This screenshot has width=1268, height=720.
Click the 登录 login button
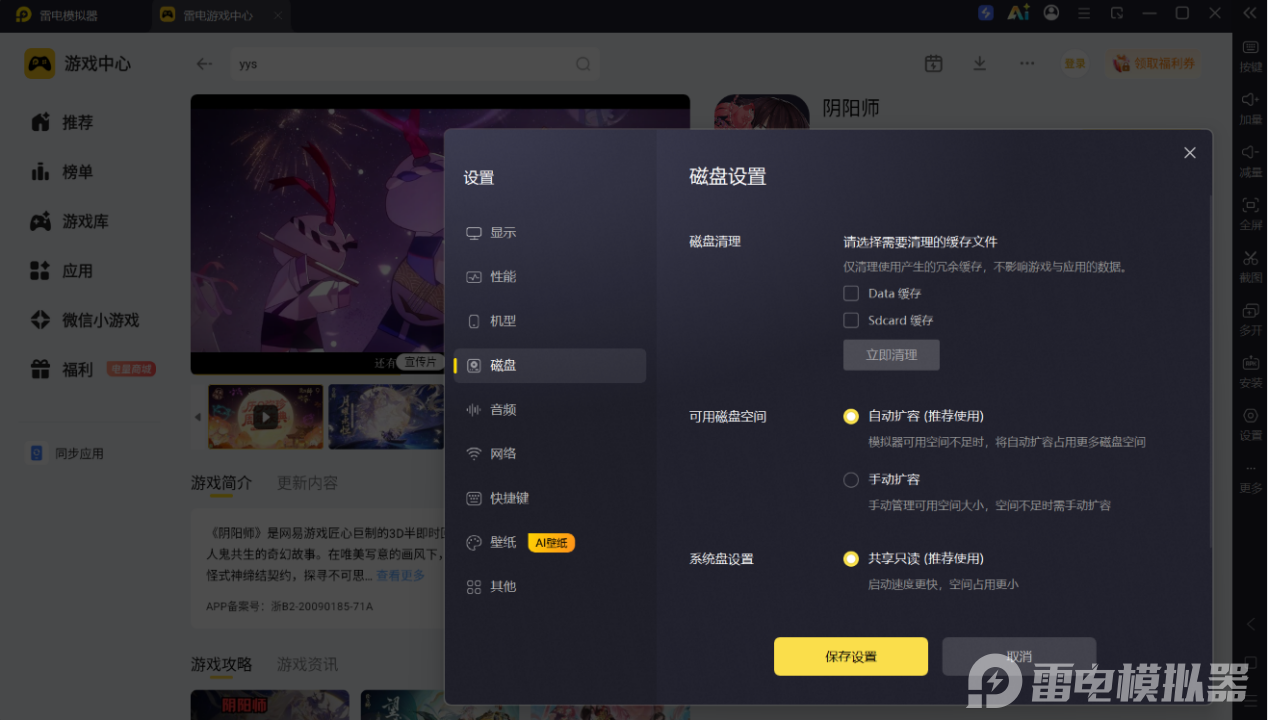click(1075, 63)
